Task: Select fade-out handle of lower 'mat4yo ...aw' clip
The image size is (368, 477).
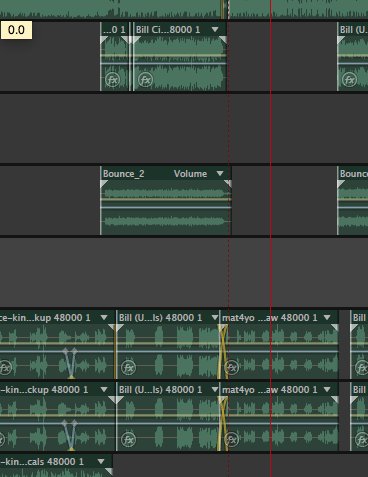Action: point(335,400)
